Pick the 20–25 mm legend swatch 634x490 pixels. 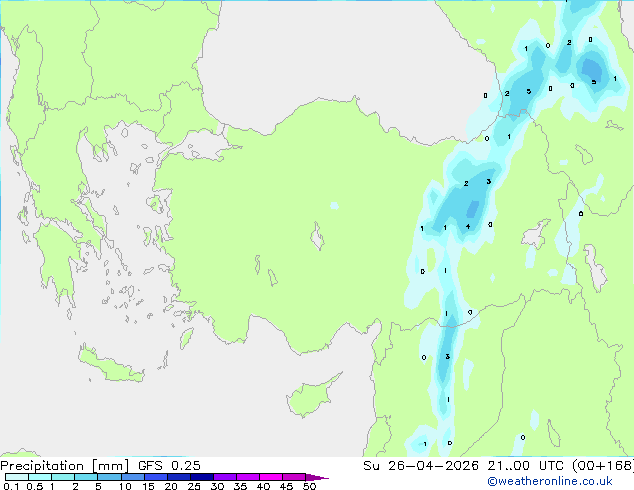(x=178, y=477)
